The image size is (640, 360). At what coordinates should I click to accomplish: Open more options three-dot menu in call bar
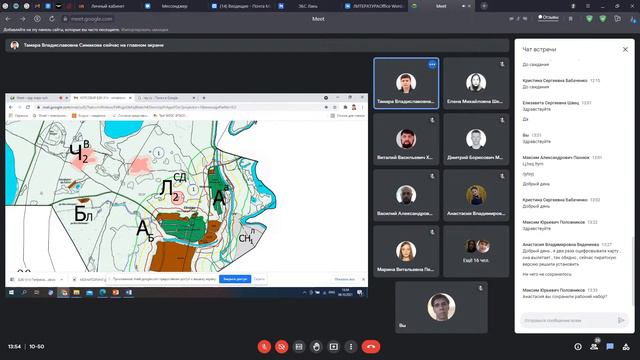pyautogui.click(x=351, y=347)
